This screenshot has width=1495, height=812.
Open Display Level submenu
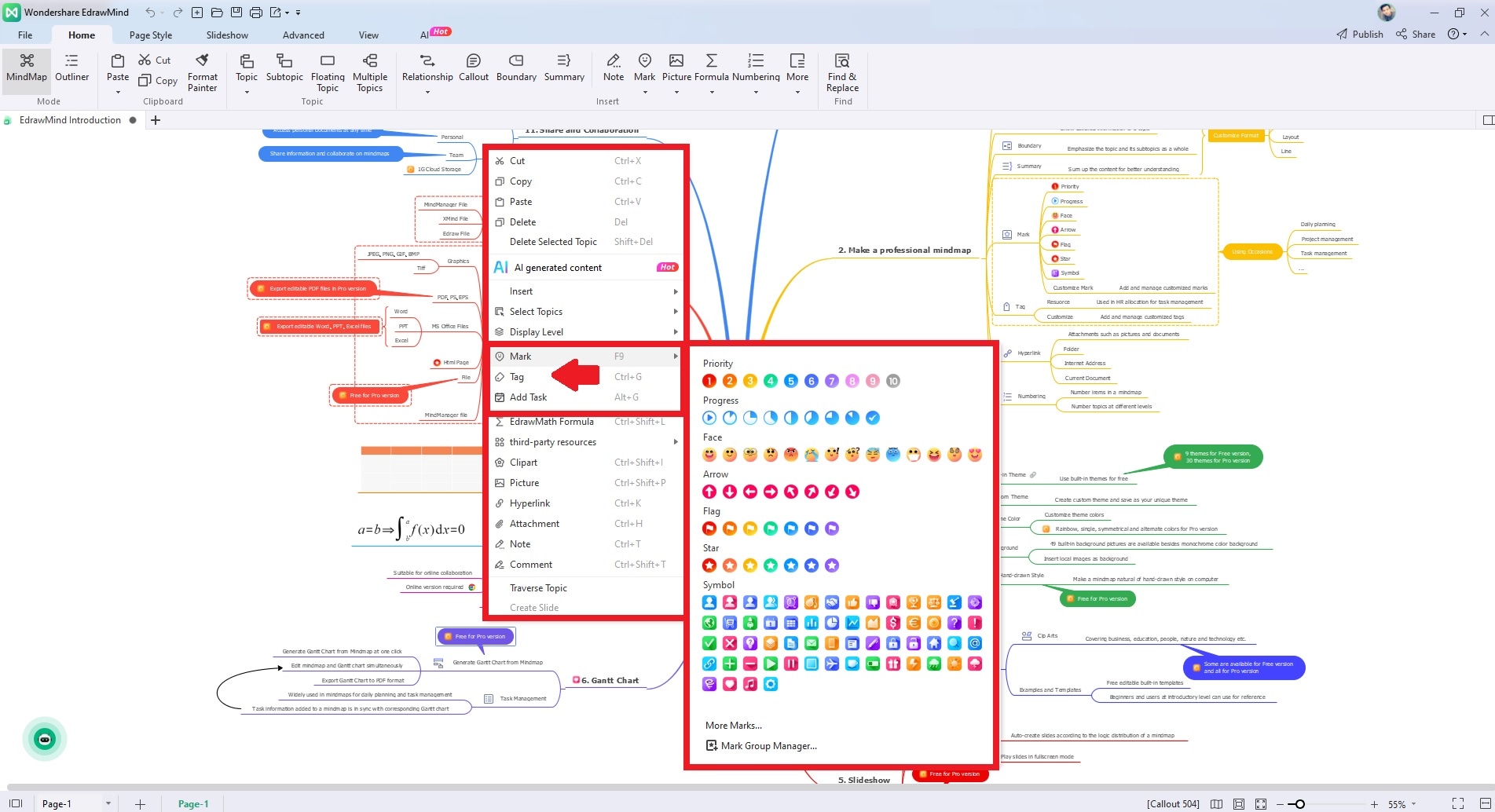coord(584,332)
